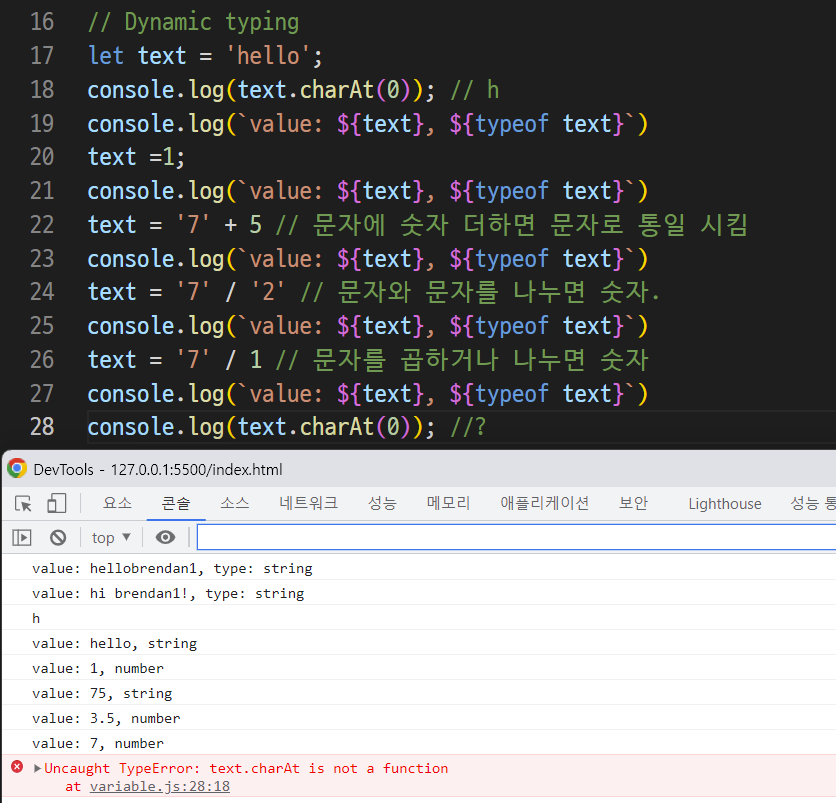
Task: Click console output 'value: 1, number'
Action: pyautogui.click(x=98, y=669)
